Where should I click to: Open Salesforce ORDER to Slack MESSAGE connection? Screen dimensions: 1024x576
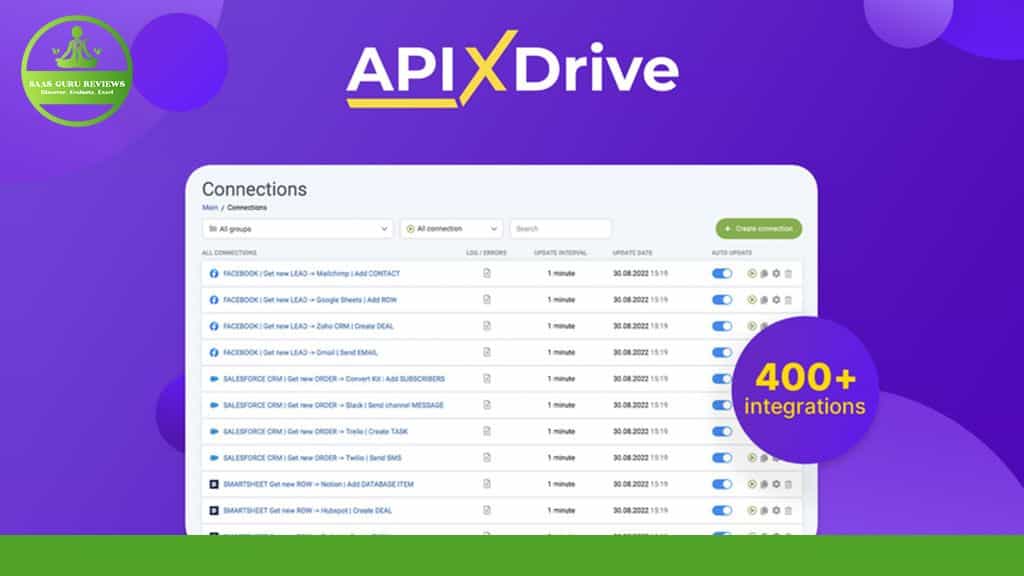[333, 405]
